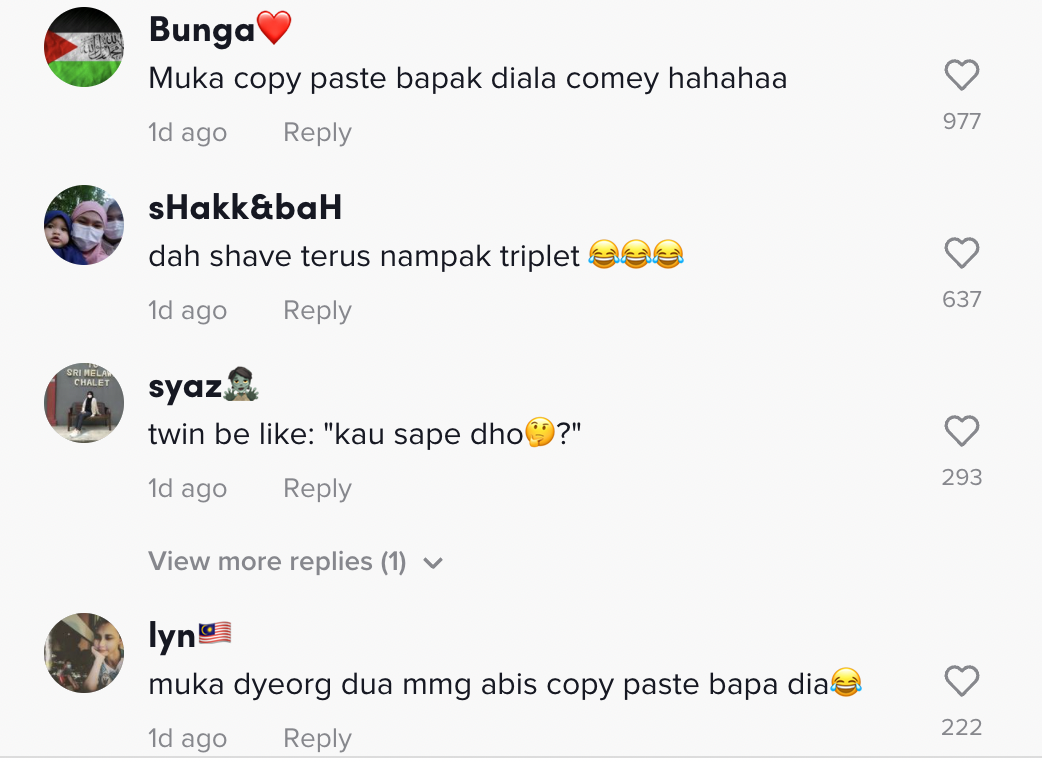Click the chevron beside View more replies

click(433, 563)
